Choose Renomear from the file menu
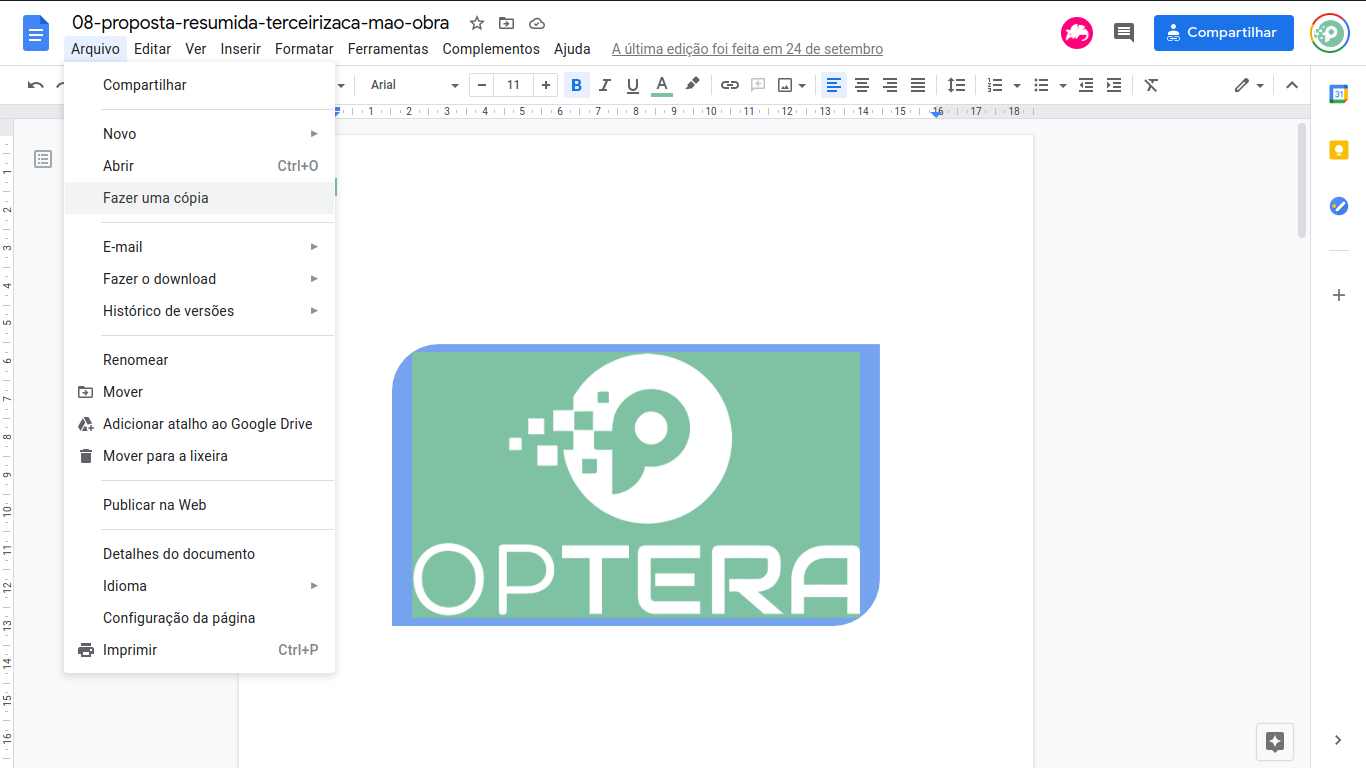Image resolution: width=1366 pixels, height=768 pixels. pyautogui.click(x=199, y=360)
